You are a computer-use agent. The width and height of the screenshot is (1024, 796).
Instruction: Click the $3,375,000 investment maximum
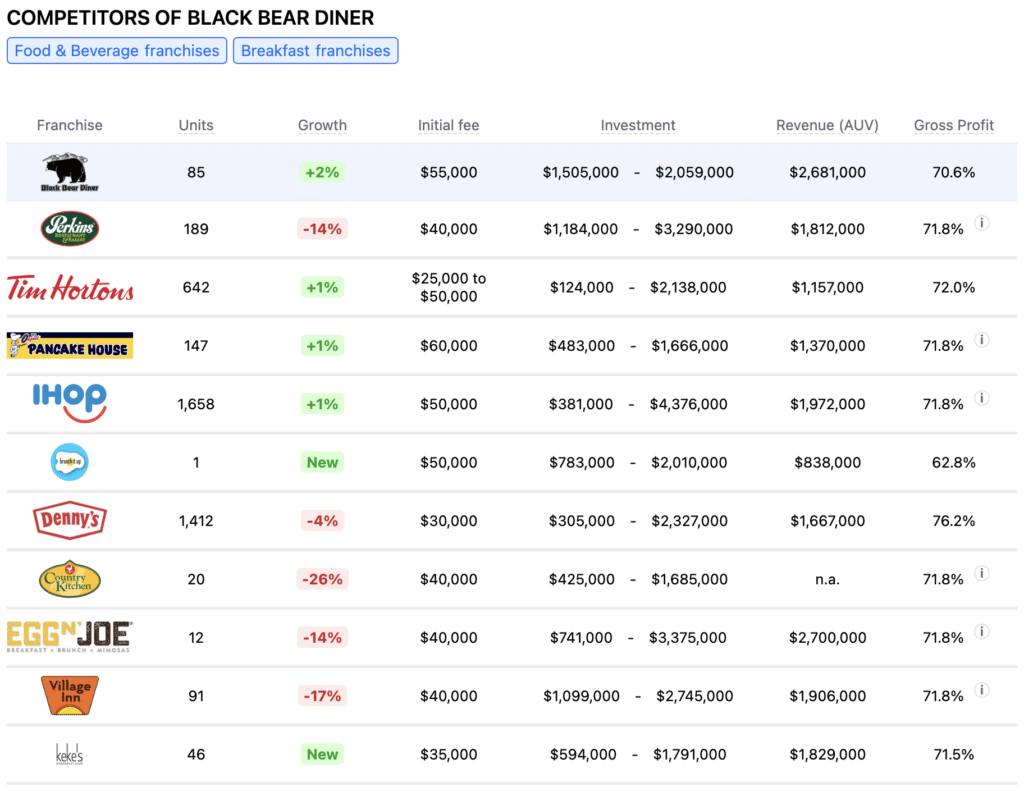coord(688,638)
